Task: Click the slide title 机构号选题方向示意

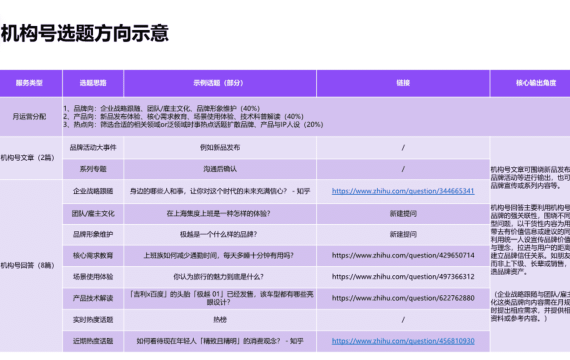Action: coord(84,33)
